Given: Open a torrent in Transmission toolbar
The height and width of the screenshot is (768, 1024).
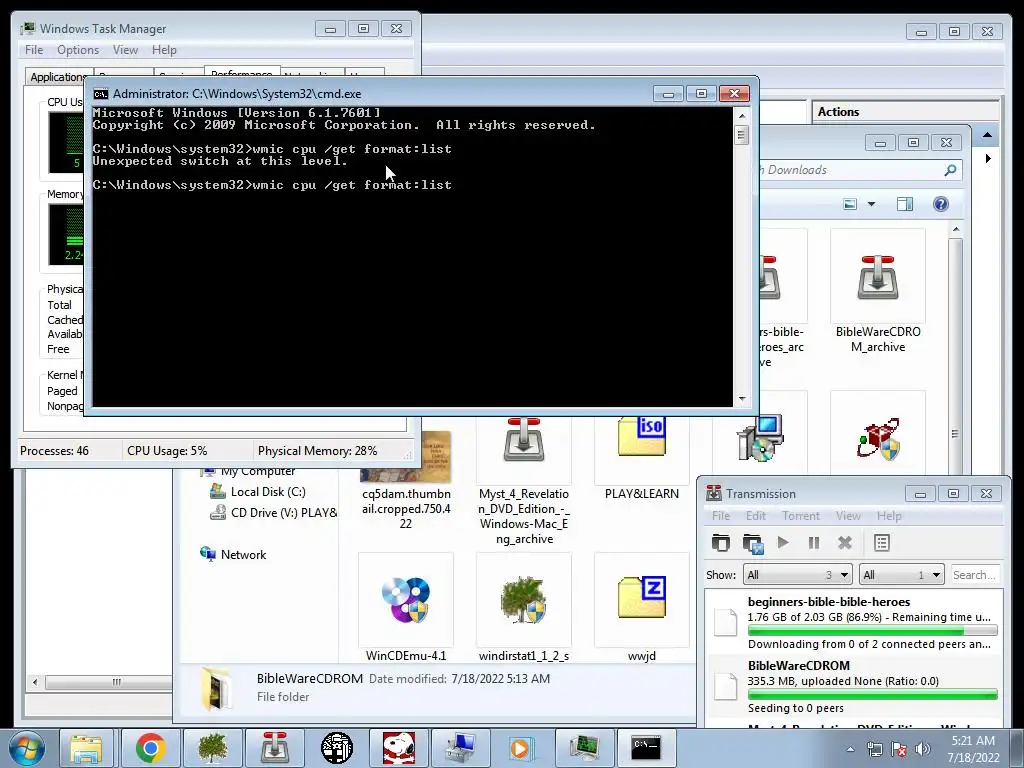Looking at the screenshot, I should 720,543.
